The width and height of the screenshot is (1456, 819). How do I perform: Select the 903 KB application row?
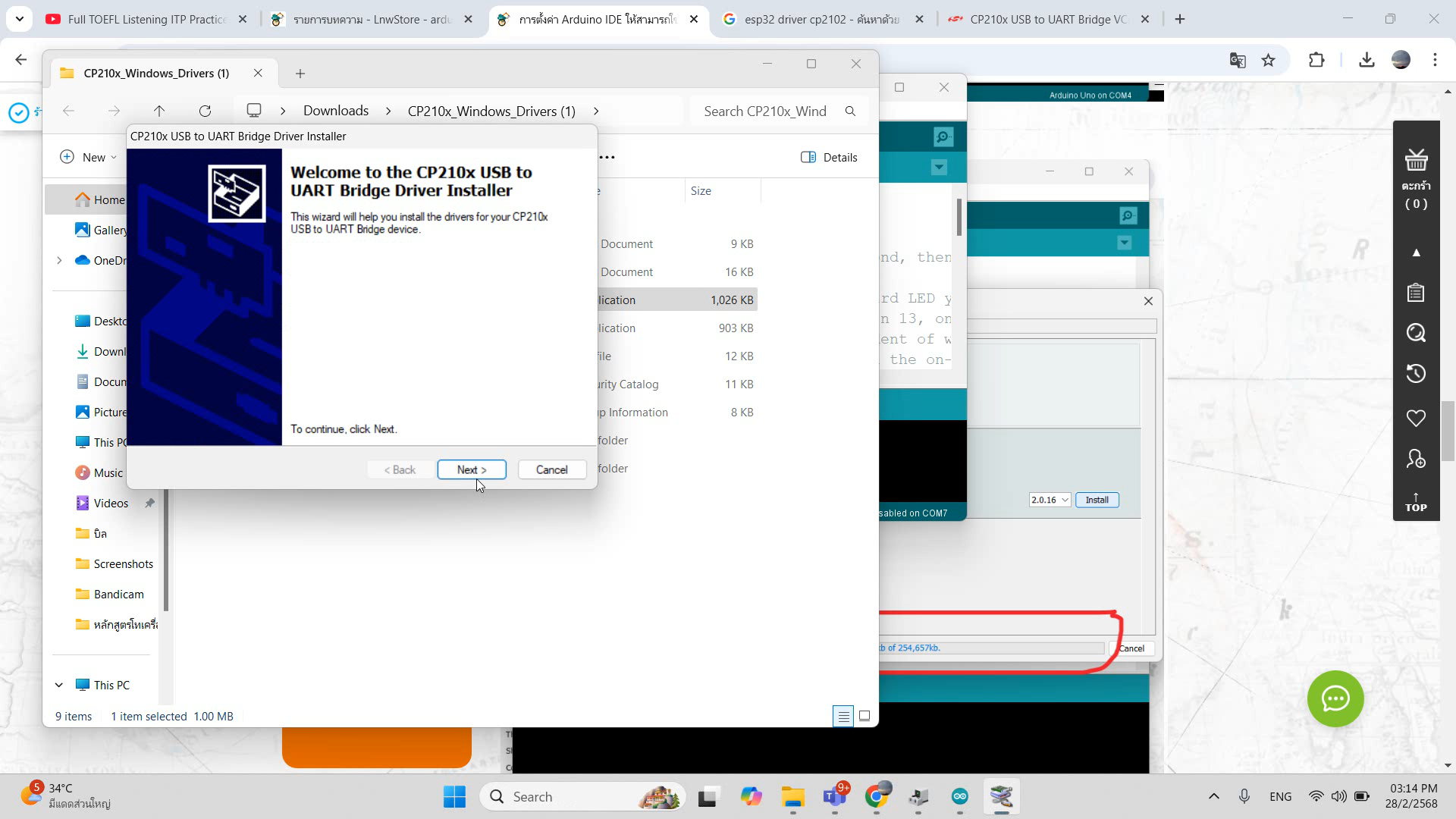677,328
